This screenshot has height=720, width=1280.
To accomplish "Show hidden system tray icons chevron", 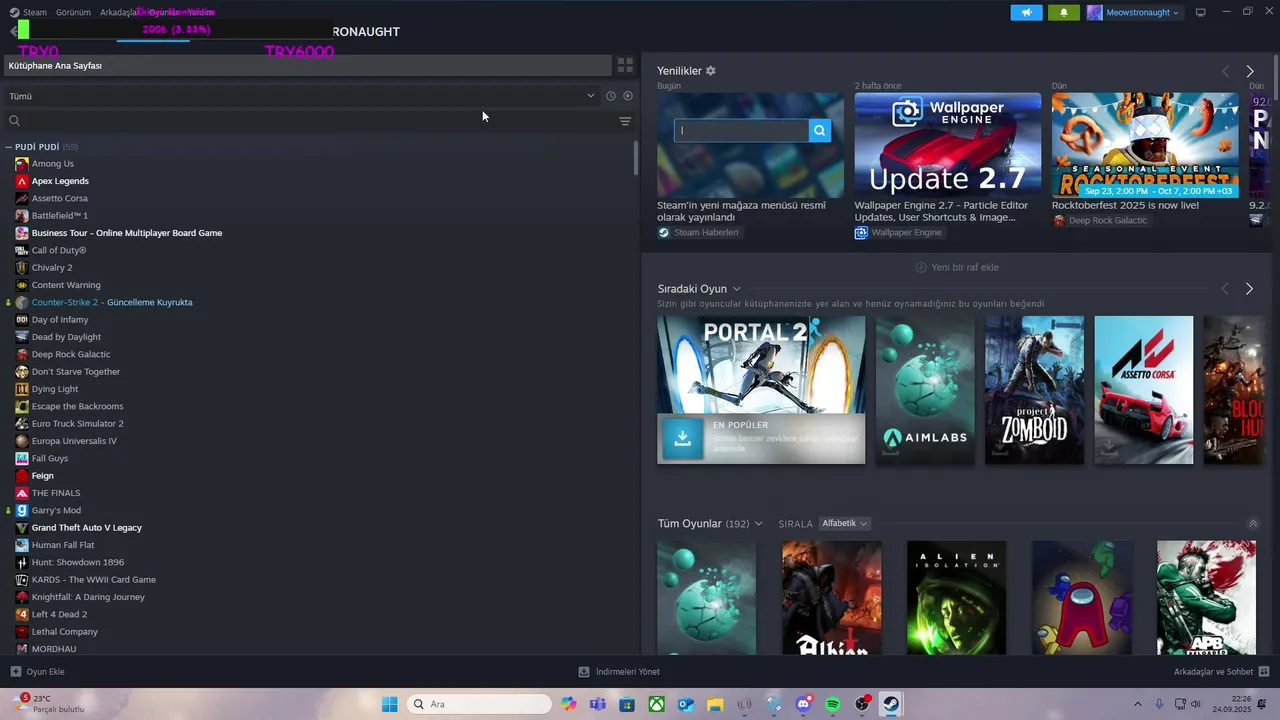I will pyautogui.click(x=1137, y=704).
